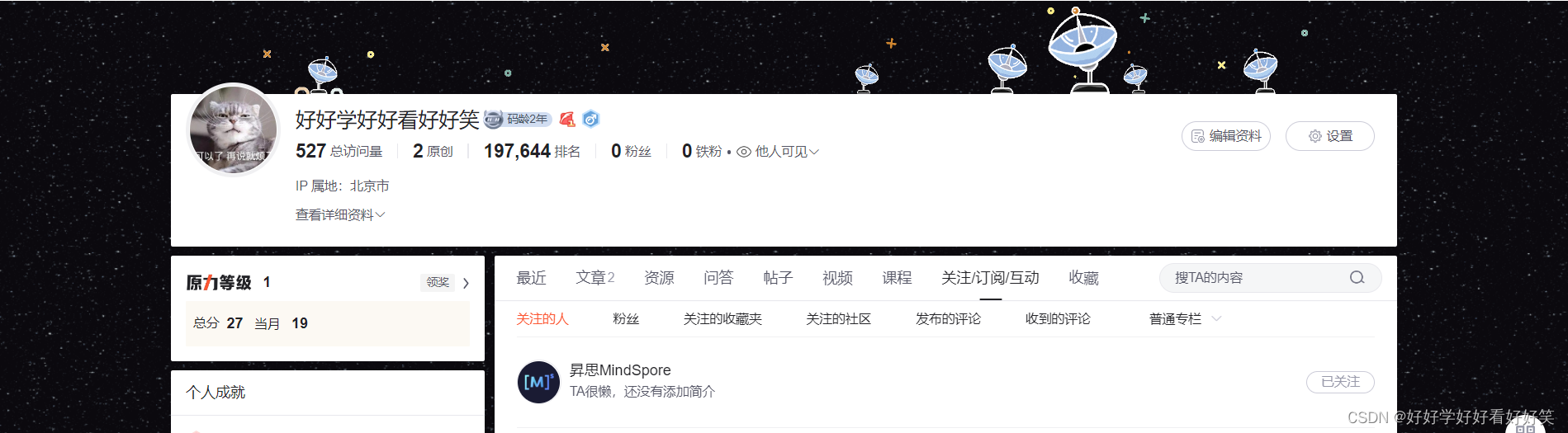The image size is (1568, 433).
Task: Open 设置 with the gear icon
Action: coord(1330,136)
